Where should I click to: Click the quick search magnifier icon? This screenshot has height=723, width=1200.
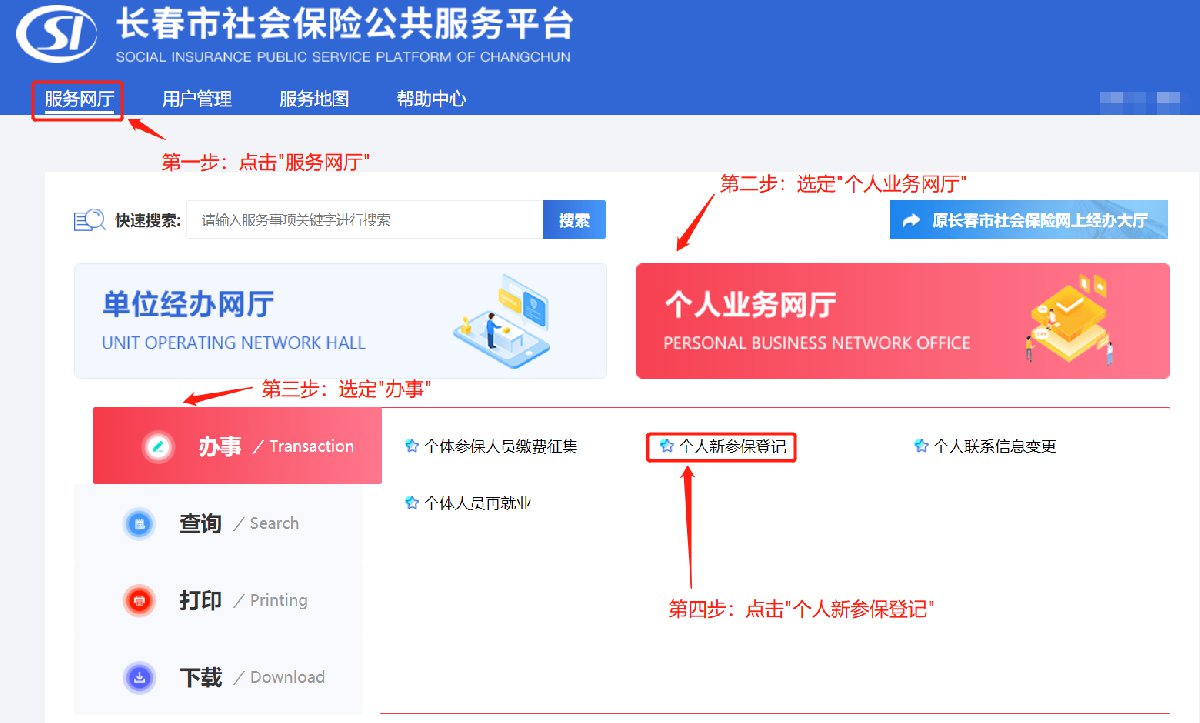pyautogui.click(x=89, y=220)
